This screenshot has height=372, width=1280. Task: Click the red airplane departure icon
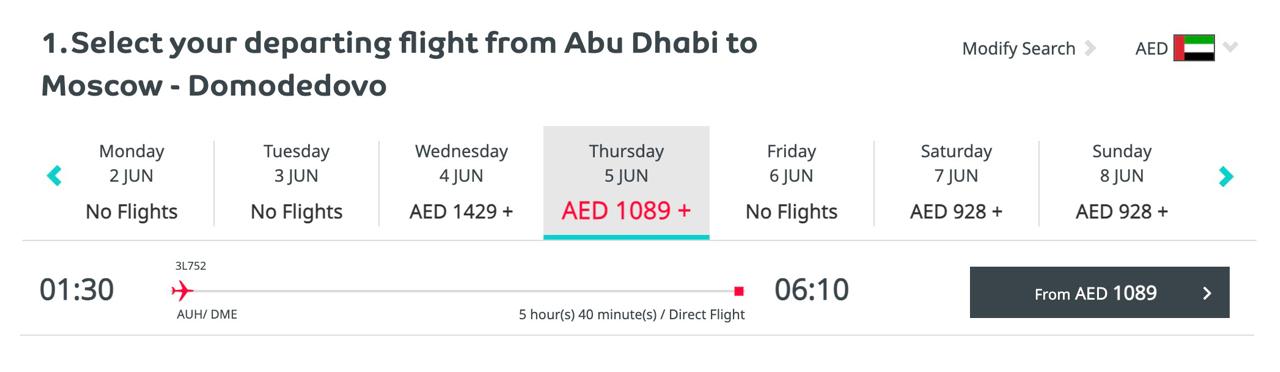coord(182,291)
